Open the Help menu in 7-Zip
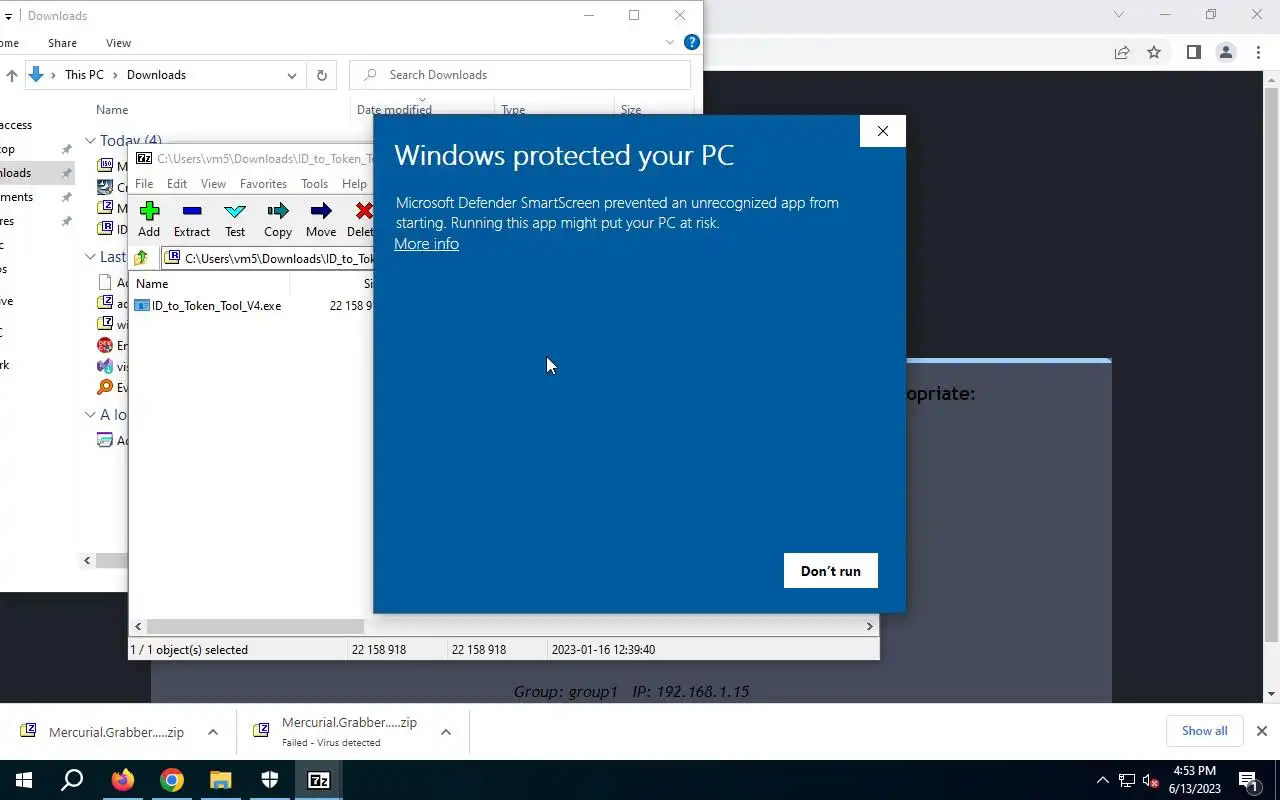The image size is (1280, 800). tap(354, 184)
